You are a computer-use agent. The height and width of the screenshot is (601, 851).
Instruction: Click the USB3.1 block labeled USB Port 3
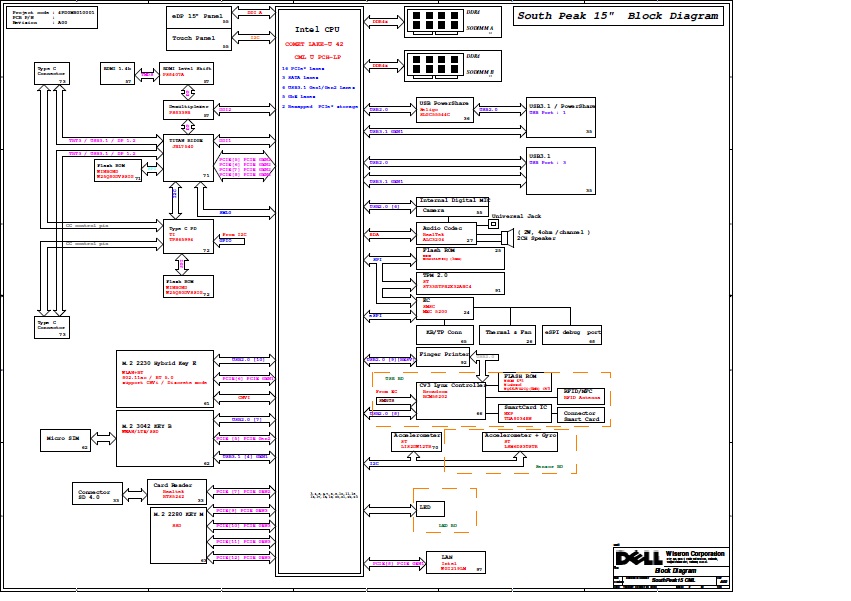coord(561,171)
